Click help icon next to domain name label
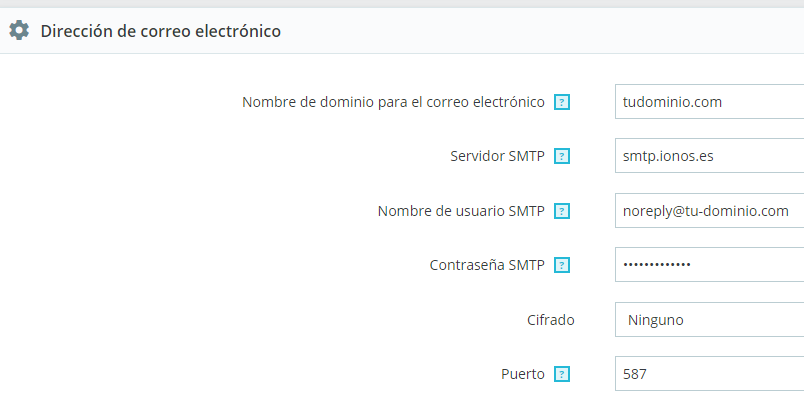 coord(562,102)
